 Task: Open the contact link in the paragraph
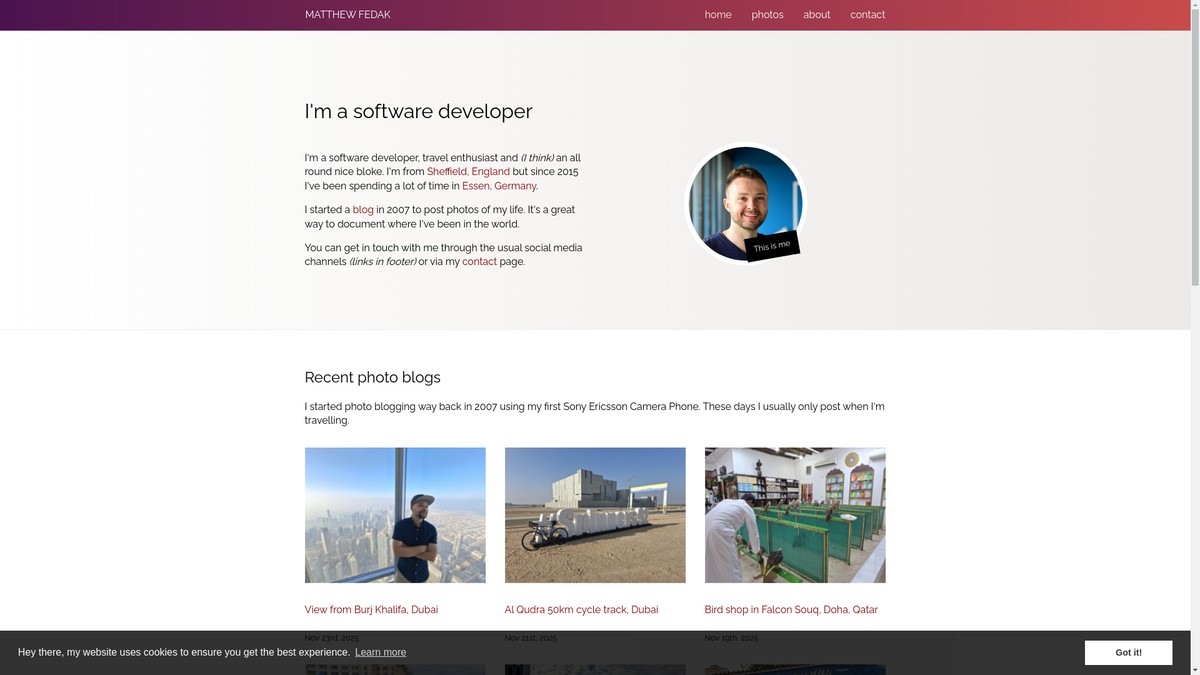pyautogui.click(x=479, y=262)
